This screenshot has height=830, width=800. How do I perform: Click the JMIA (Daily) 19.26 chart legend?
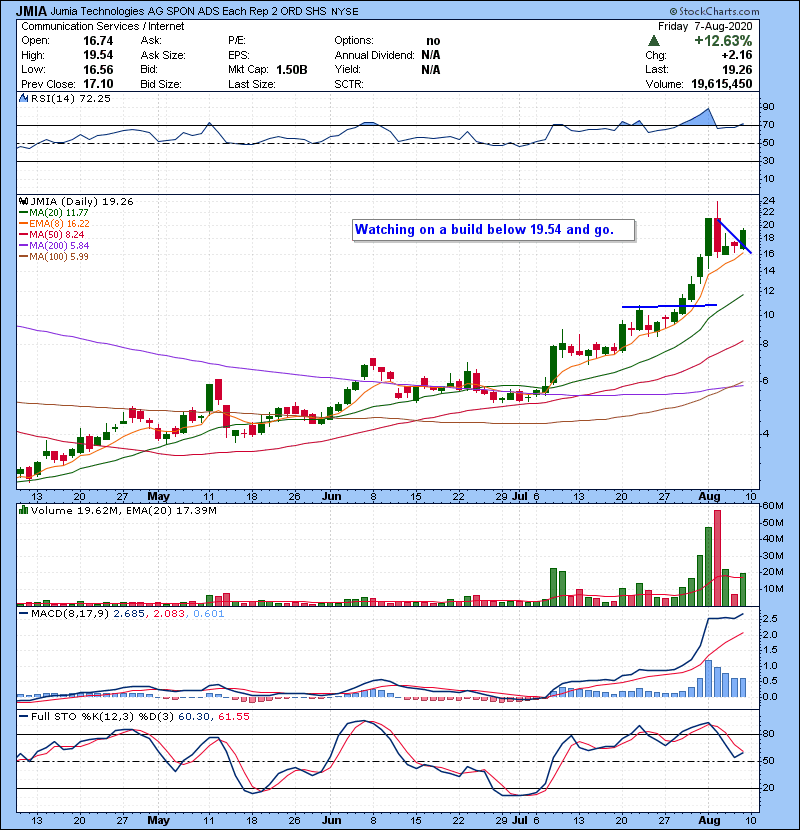[x=82, y=202]
